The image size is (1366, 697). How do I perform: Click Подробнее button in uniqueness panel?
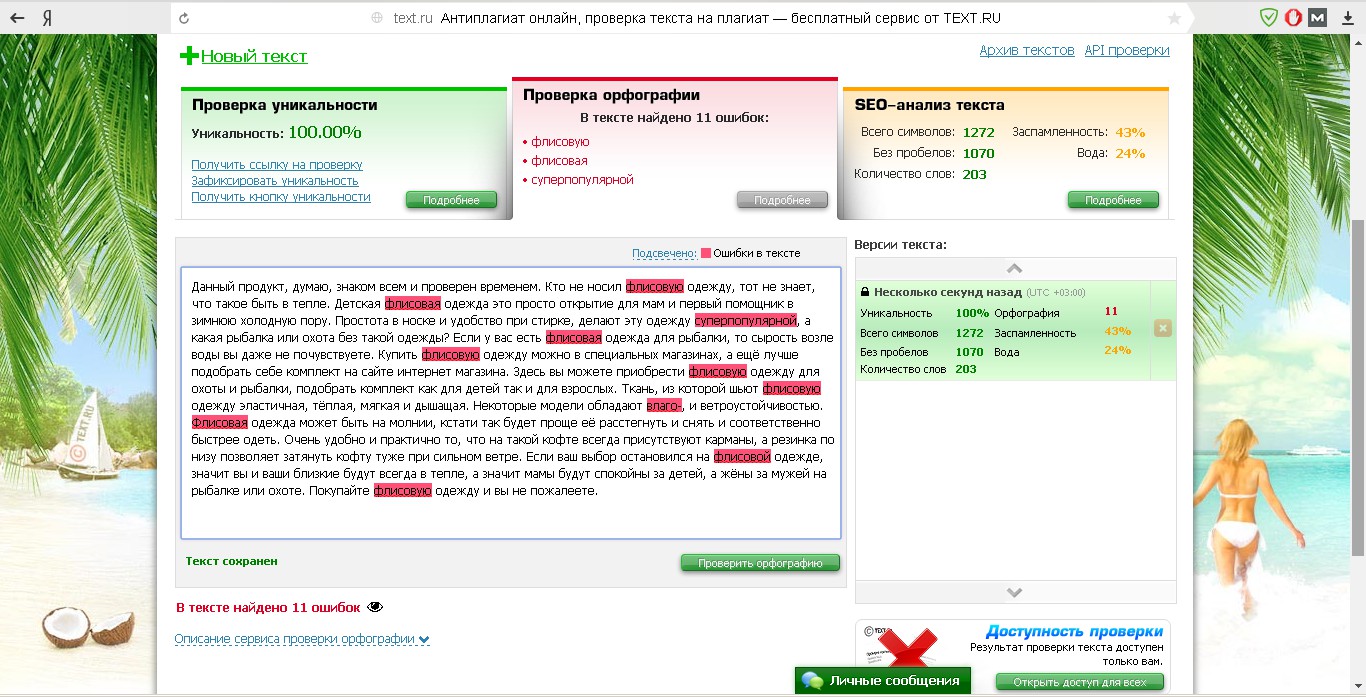(x=451, y=200)
